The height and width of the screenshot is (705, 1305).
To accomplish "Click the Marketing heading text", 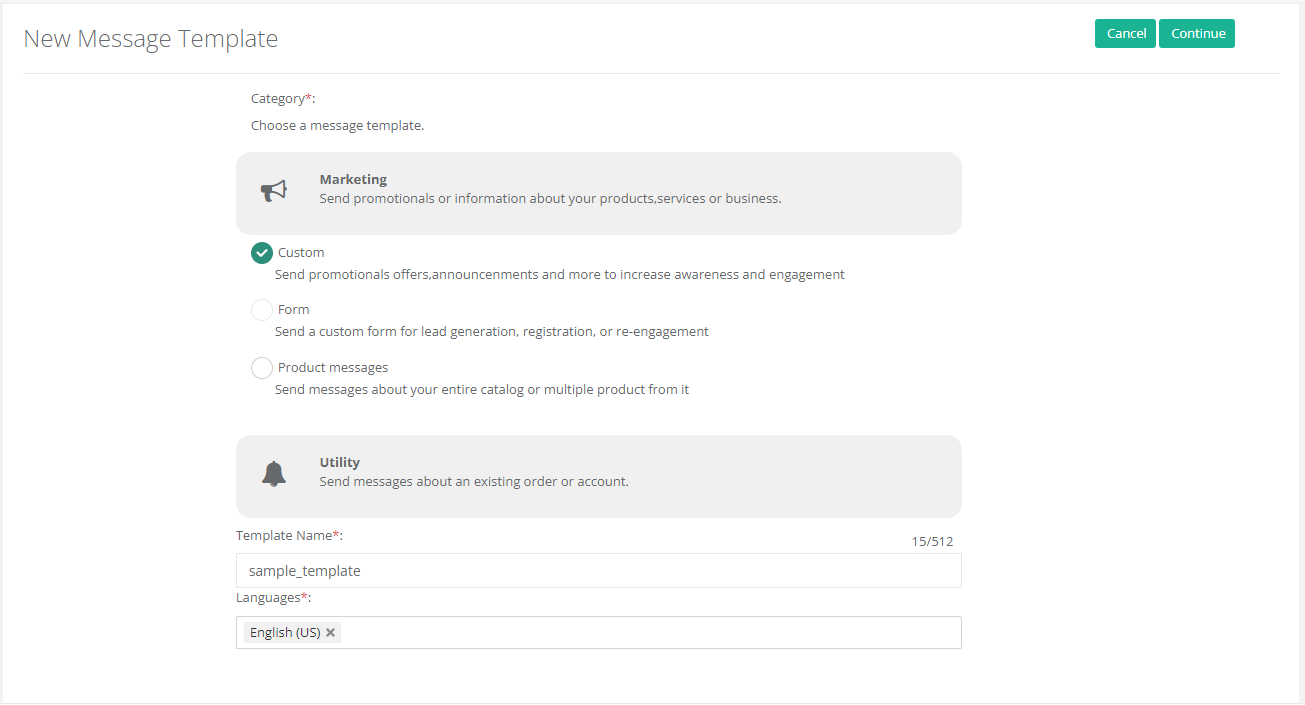I will tap(353, 180).
